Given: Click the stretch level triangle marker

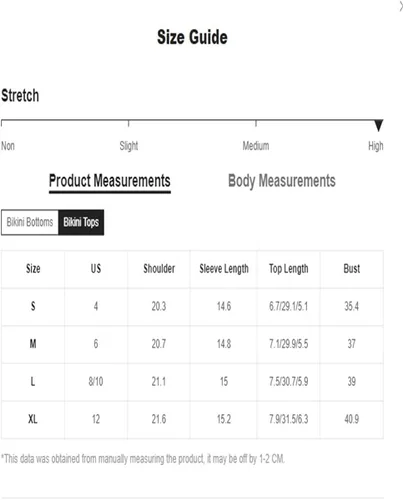Looking at the screenshot, I should pyautogui.click(x=378, y=125).
